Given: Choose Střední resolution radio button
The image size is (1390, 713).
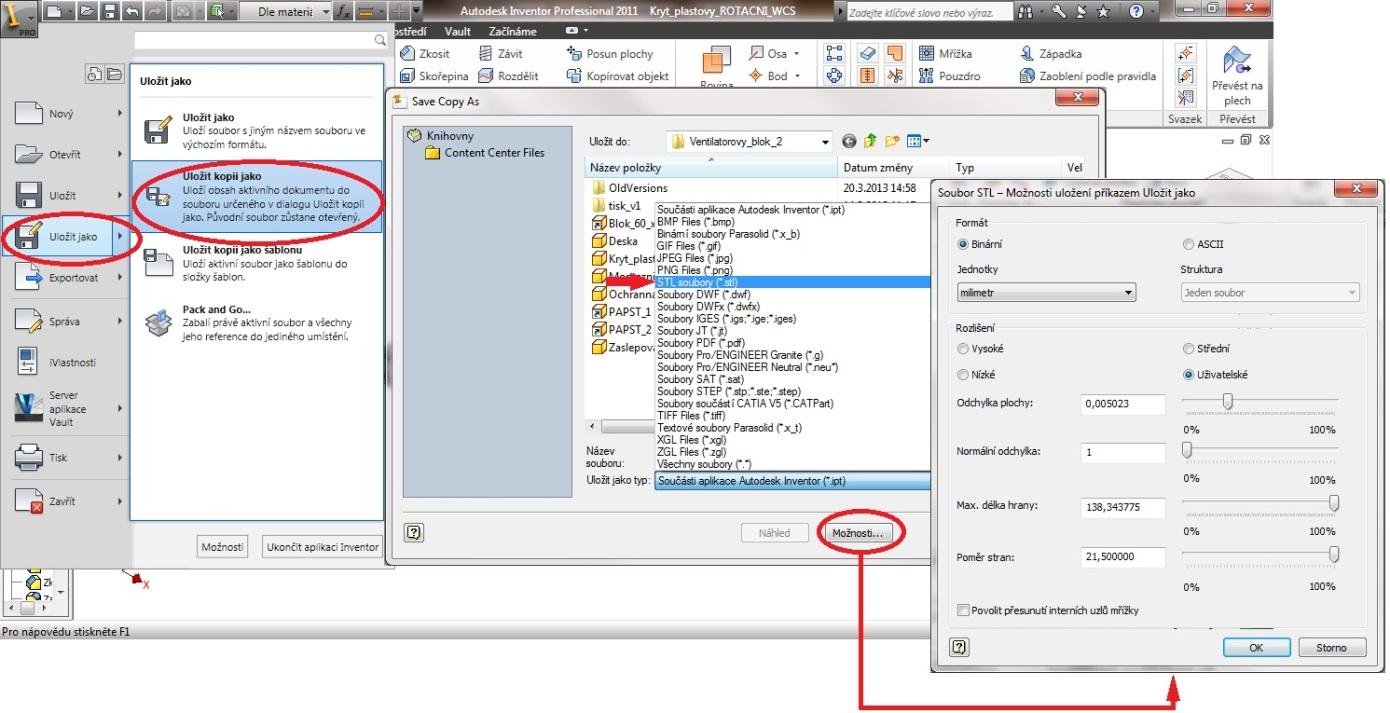Looking at the screenshot, I should (1188, 349).
